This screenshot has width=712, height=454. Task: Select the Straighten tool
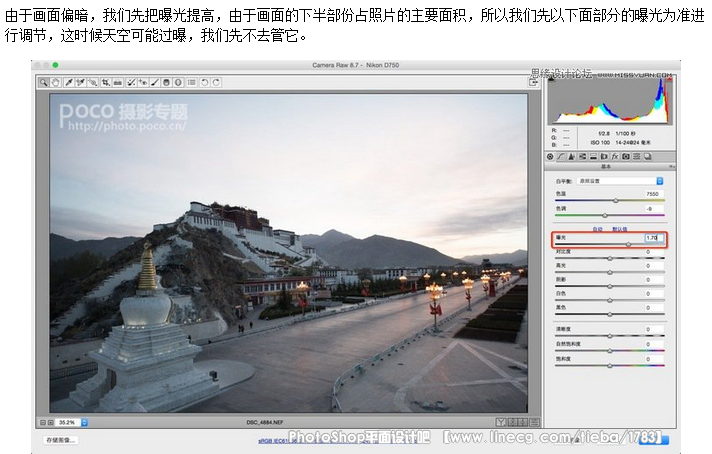118,82
